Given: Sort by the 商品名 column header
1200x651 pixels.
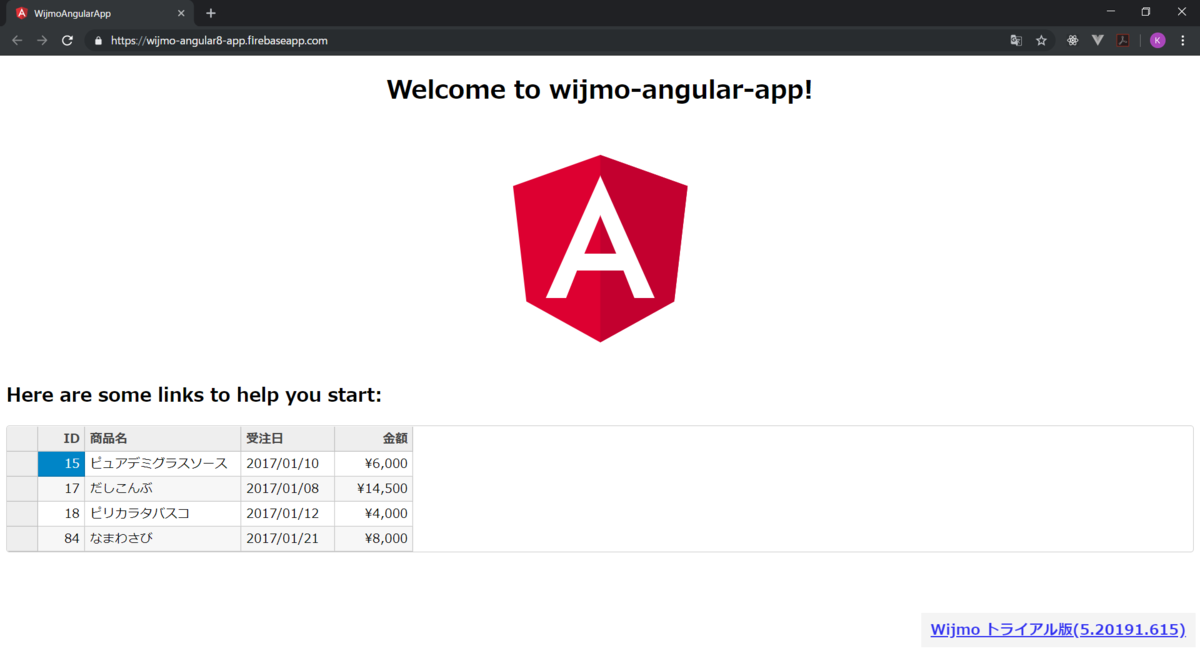Looking at the screenshot, I should coord(163,438).
